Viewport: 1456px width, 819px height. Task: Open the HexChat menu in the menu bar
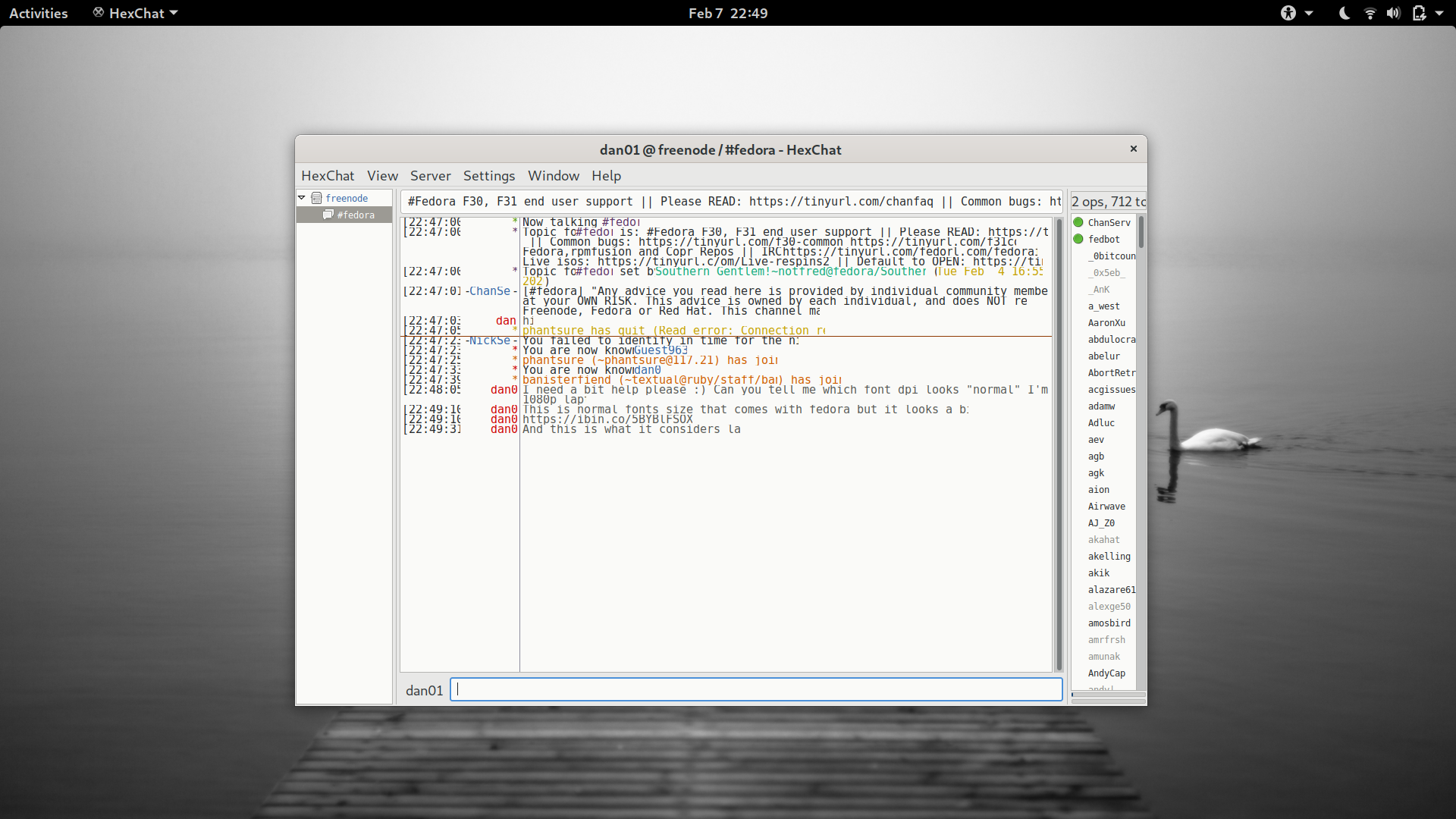328,176
